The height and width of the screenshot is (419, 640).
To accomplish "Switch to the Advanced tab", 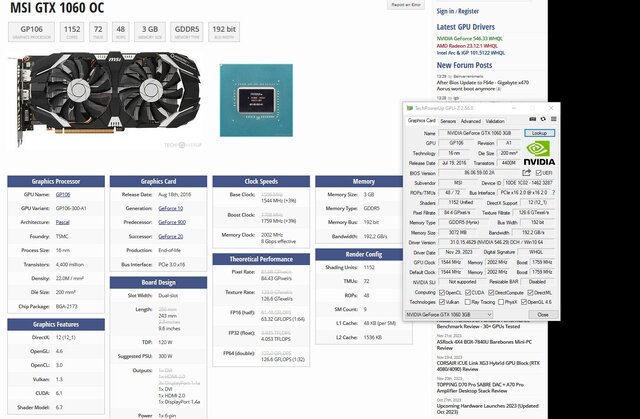I will (x=470, y=120).
